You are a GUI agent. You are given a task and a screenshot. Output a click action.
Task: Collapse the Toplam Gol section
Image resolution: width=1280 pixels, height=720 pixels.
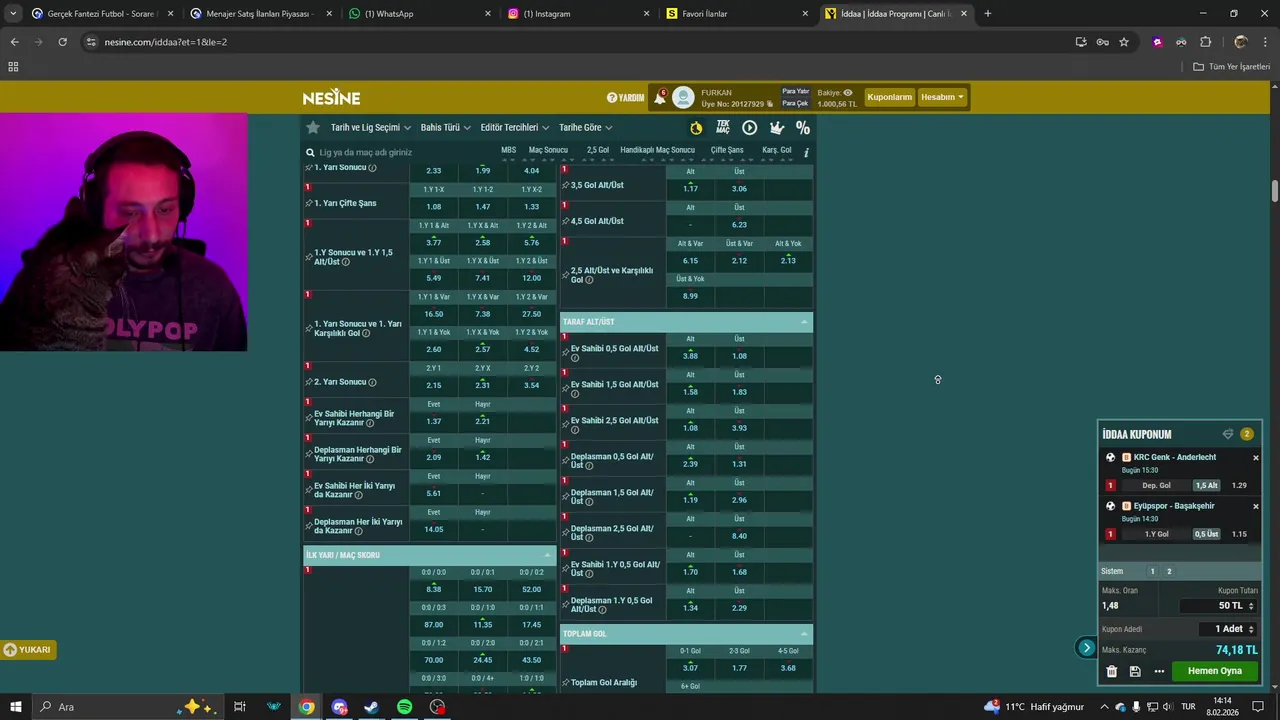(x=804, y=634)
